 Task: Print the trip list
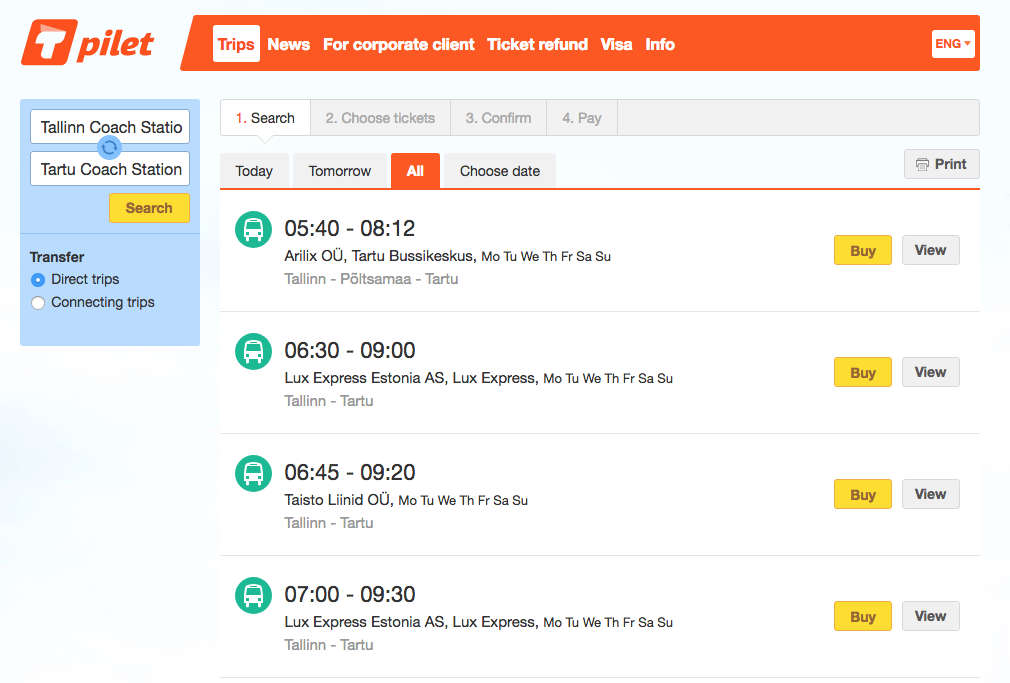942,164
